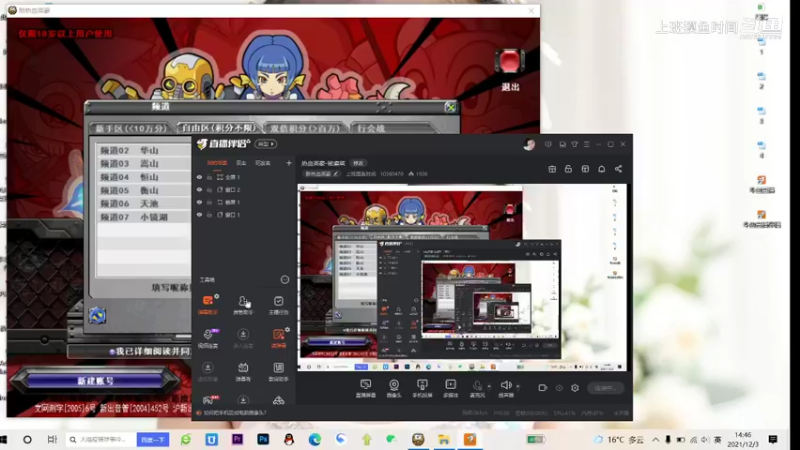Image resolution: width=800 pixels, height=450 pixels.
Task: Click the 扬声器 speaker icon
Action: pos(506,385)
